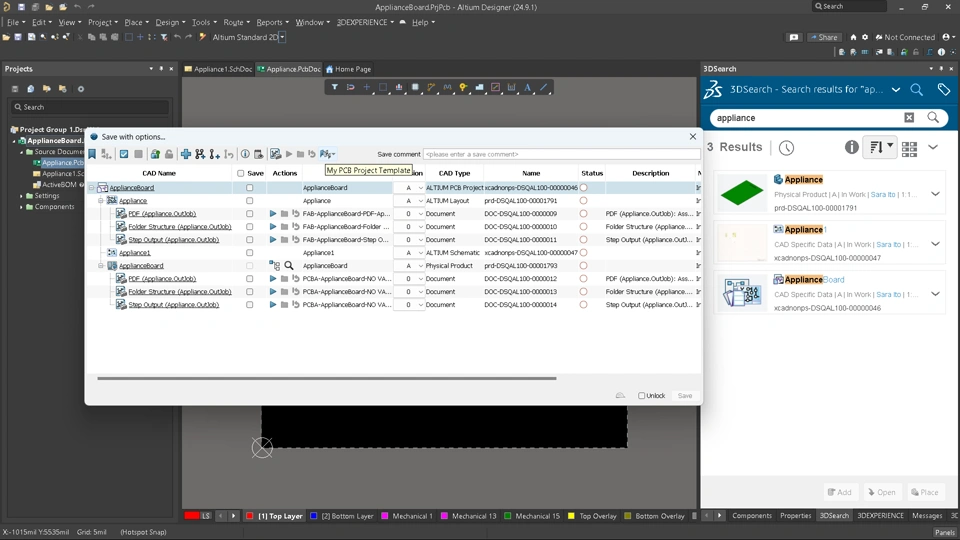Expand the ApplianceBoard search result chevron
The height and width of the screenshot is (540, 960).
pos(935,294)
